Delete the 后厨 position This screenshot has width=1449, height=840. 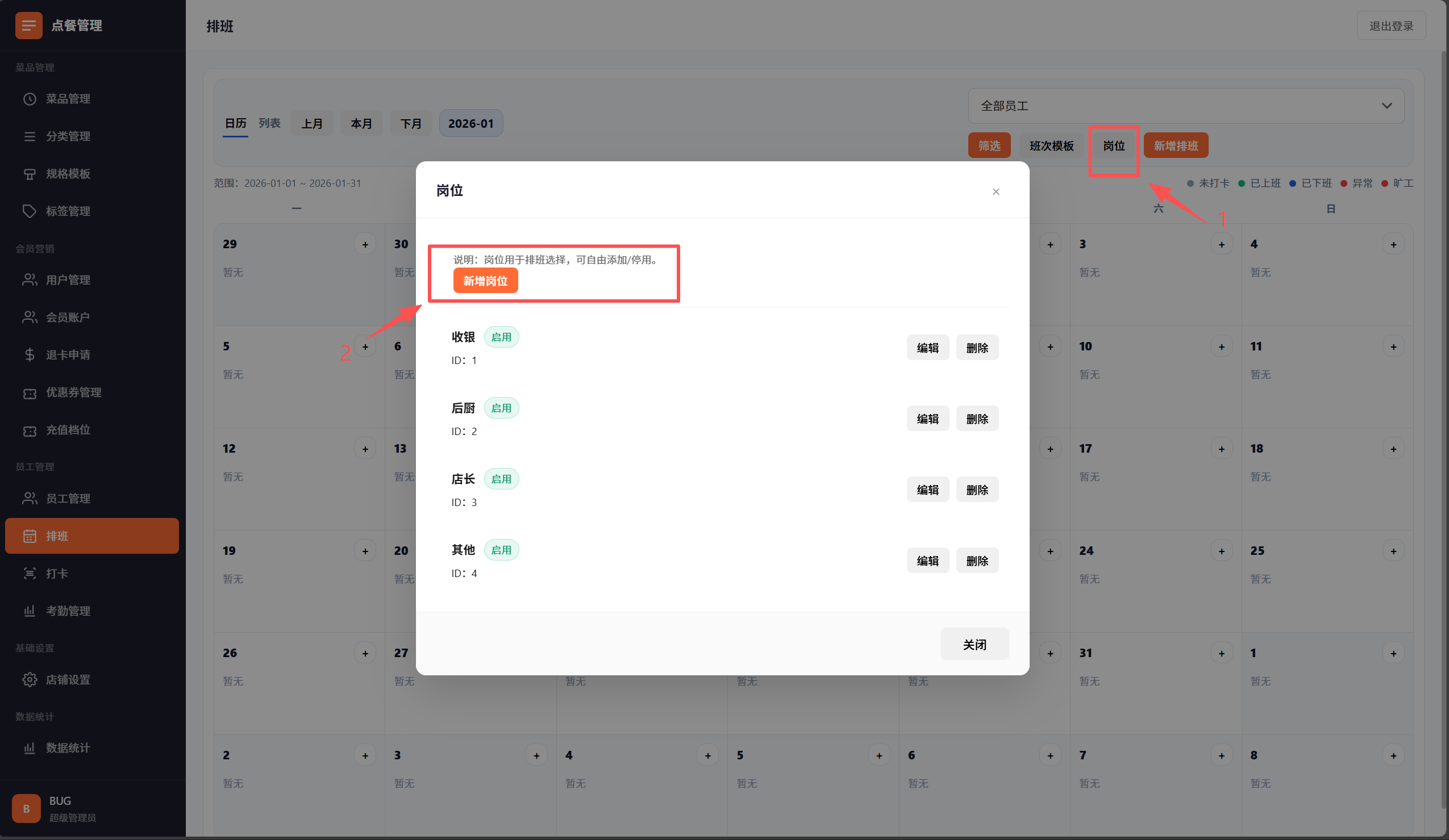coord(977,419)
